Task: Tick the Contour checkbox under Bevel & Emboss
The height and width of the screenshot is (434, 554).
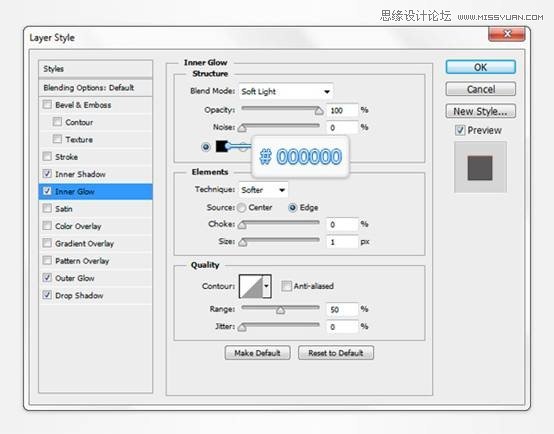Action: (x=57, y=122)
